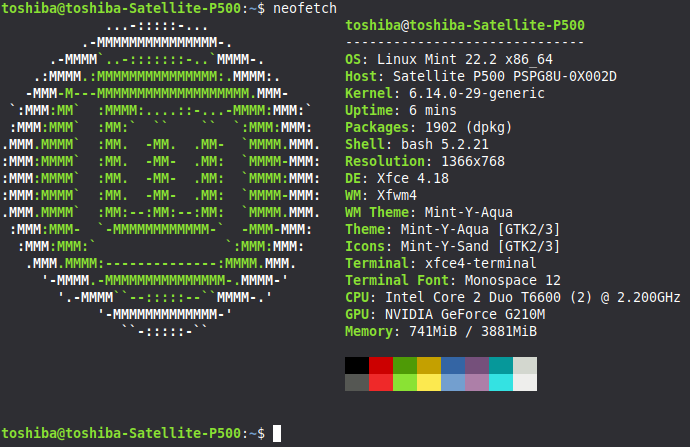Click the teal color block
The height and width of the screenshot is (447, 690).
pyautogui.click(x=501, y=365)
